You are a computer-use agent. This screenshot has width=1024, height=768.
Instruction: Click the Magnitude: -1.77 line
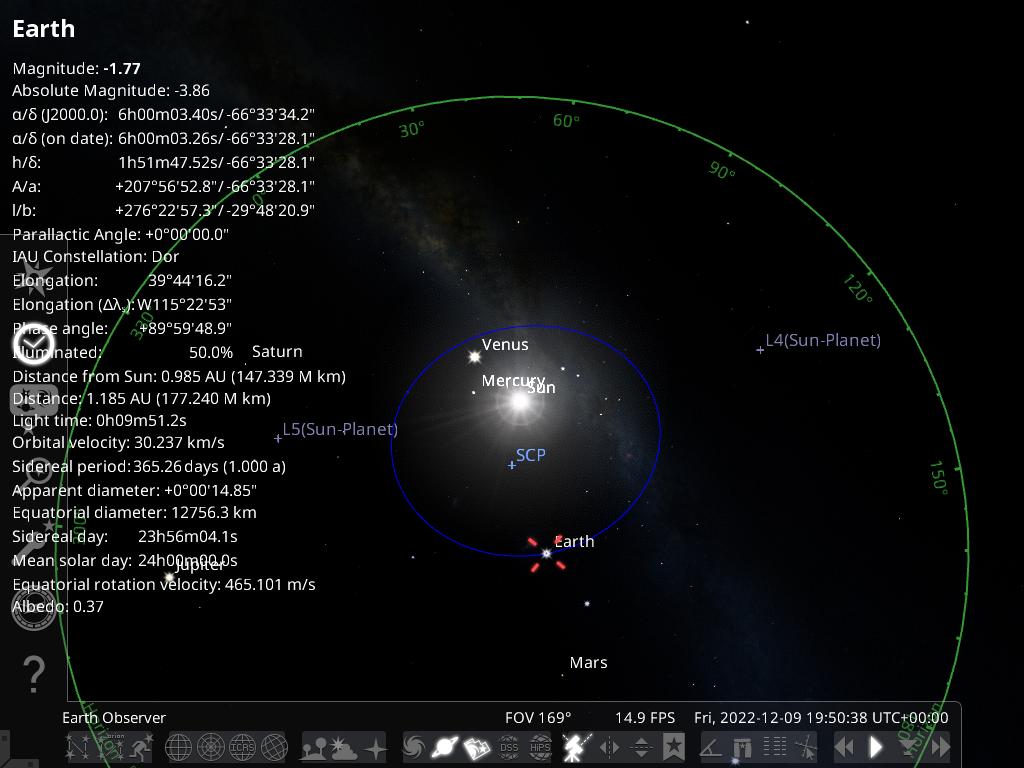[76, 69]
